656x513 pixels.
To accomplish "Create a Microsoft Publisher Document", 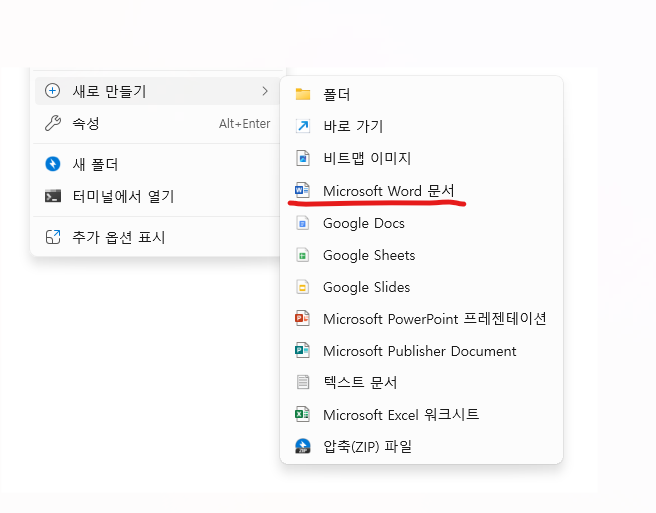I will click(421, 351).
